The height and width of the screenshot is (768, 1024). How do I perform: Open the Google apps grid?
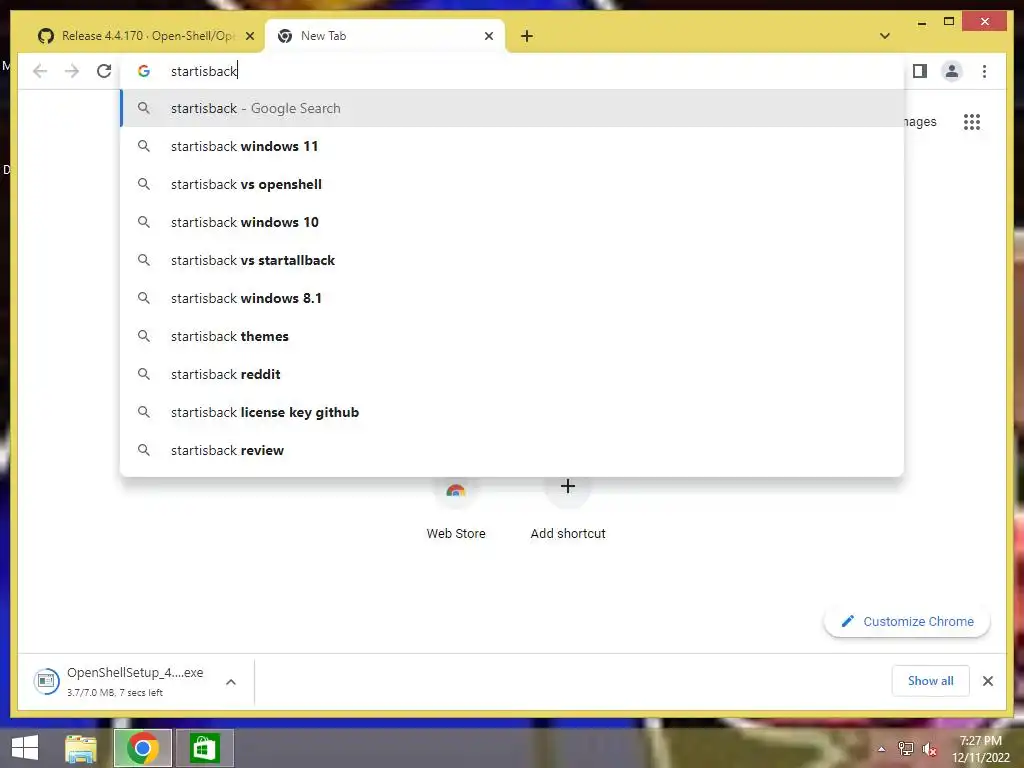pyautogui.click(x=972, y=121)
